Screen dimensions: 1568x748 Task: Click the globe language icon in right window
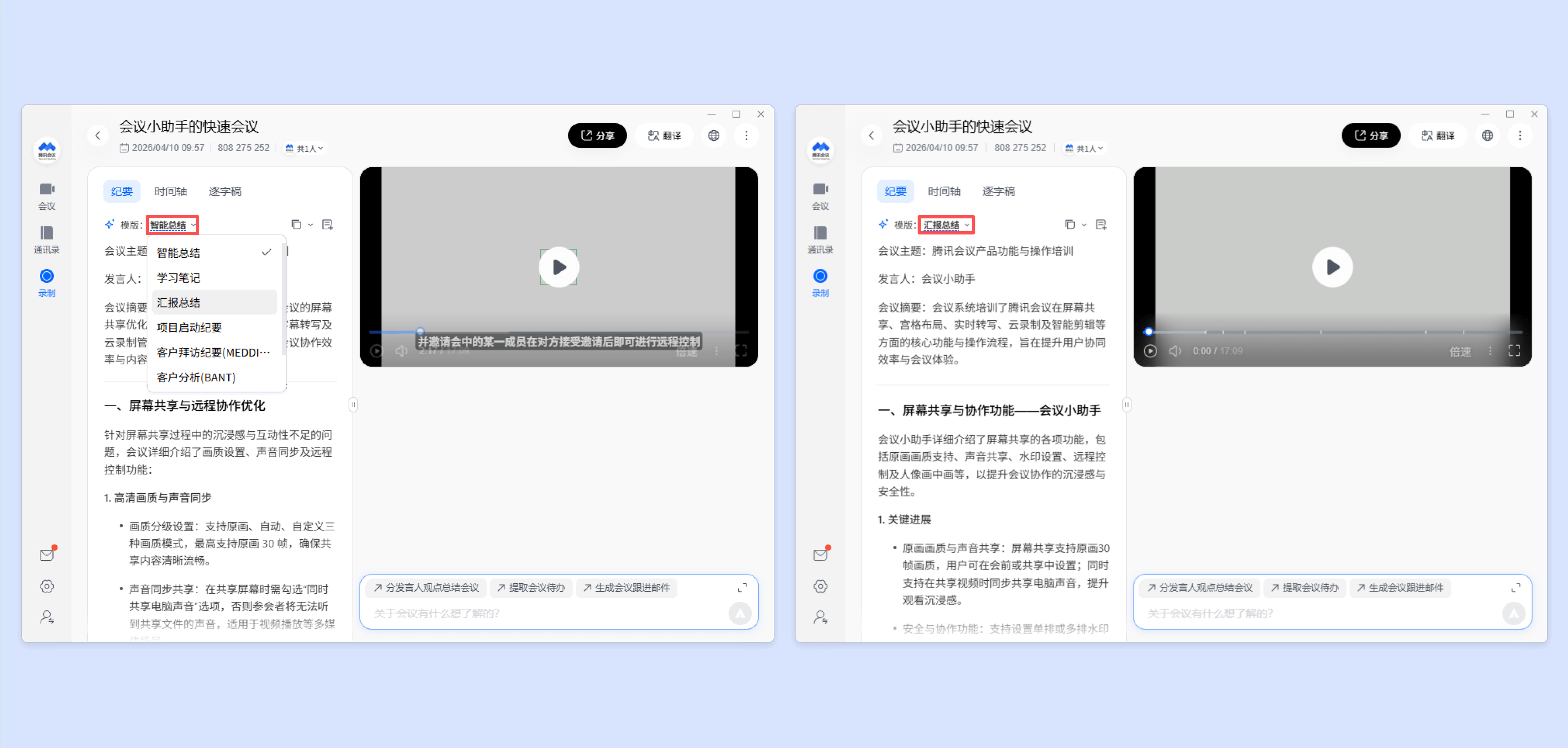pyautogui.click(x=1487, y=135)
